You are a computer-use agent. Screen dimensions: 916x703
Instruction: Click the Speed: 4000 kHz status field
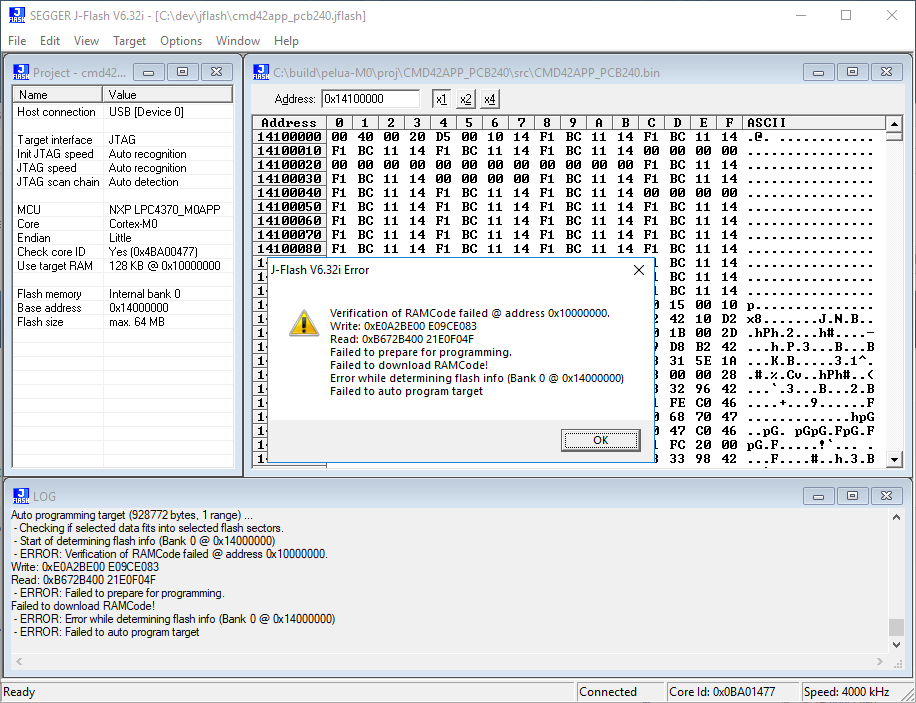851,692
